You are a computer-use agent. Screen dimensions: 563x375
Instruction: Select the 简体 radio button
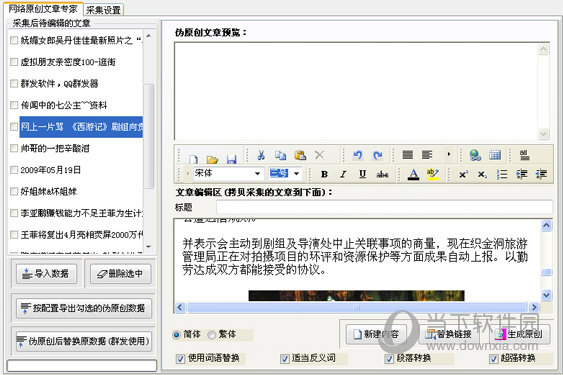(177, 335)
